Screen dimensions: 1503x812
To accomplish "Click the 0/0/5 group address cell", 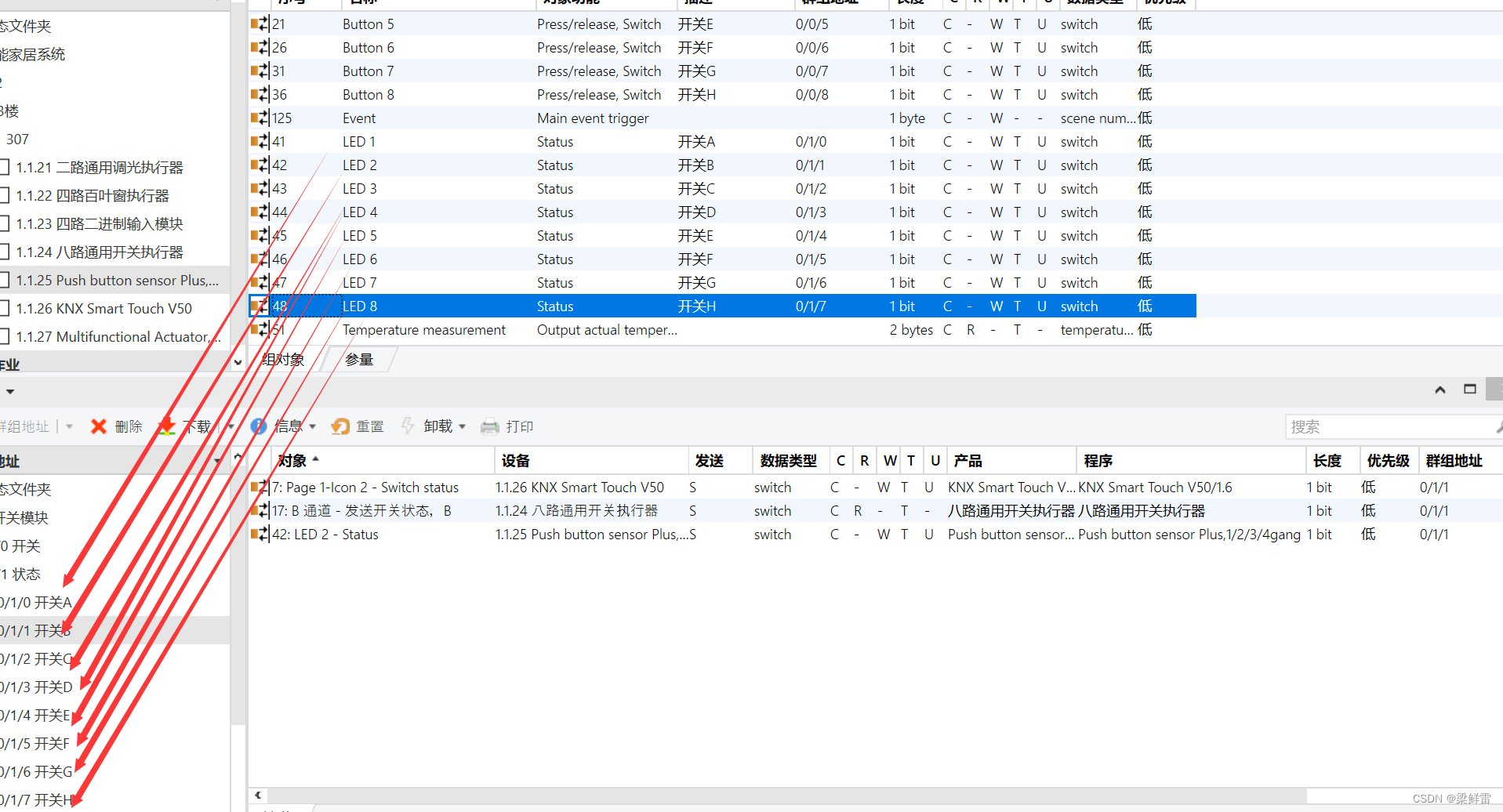I will tap(811, 24).
